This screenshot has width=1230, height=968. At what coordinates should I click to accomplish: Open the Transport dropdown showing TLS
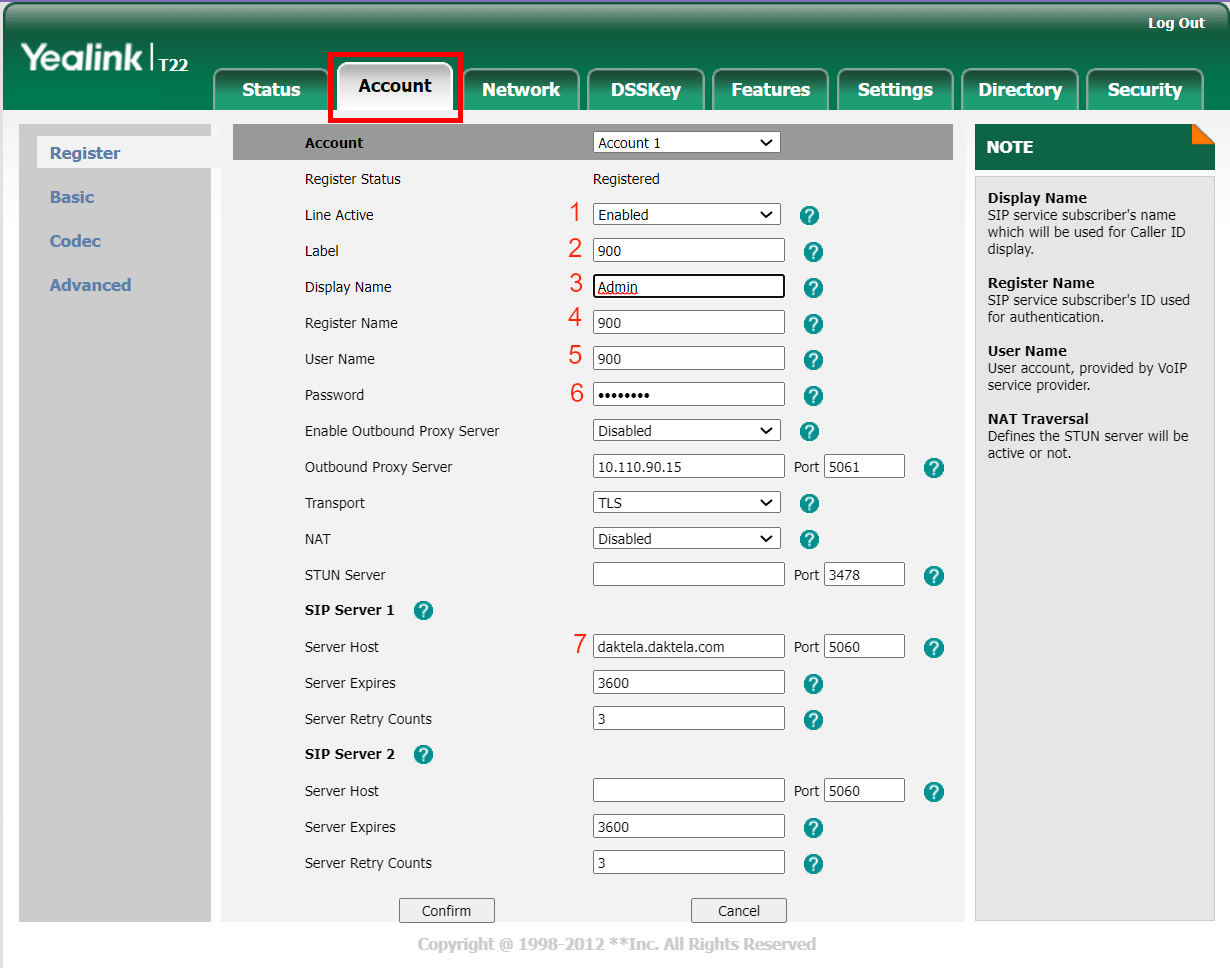click(686, 503)
